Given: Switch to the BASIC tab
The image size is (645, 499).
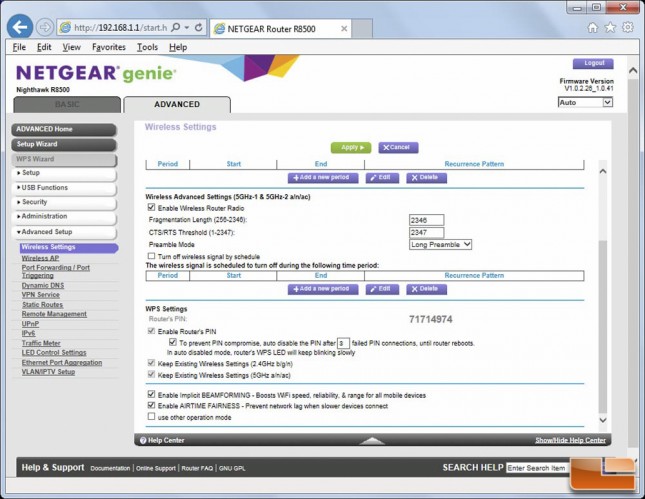Looking at the screenshot, I should coord(67,104).
